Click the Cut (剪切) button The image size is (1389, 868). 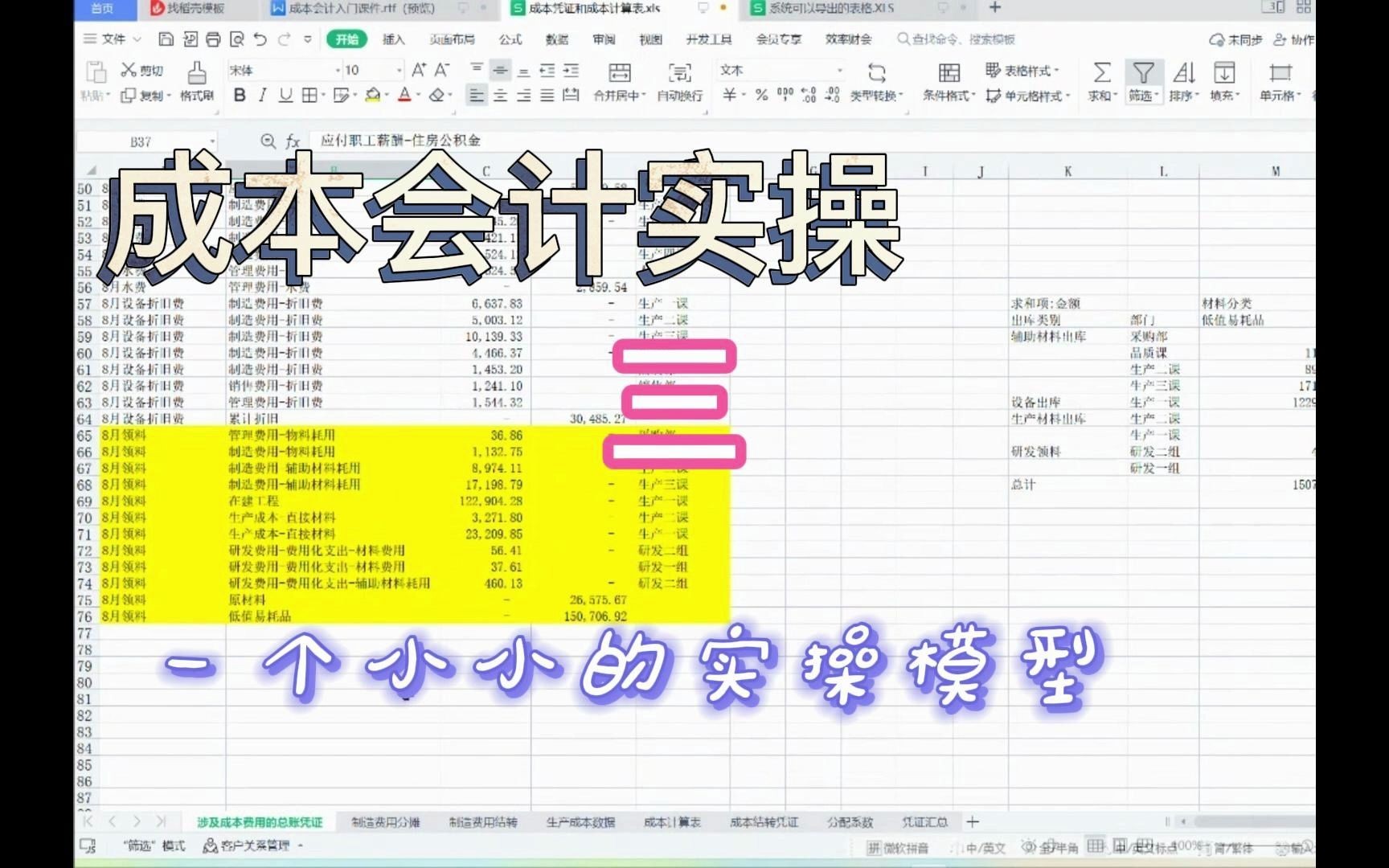(141, 70)
